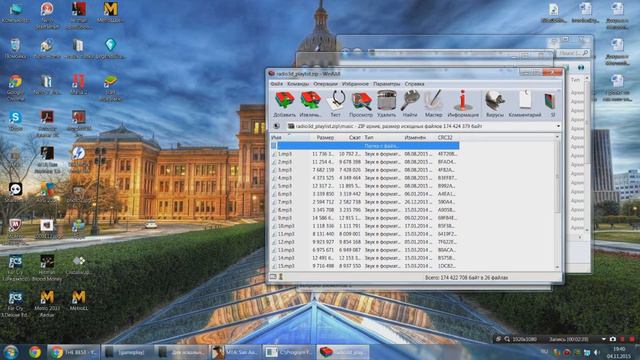Open the Far Cry 3 Deluxe Ed. shortcut
This screenshot has width=640, height=360.
16,304
